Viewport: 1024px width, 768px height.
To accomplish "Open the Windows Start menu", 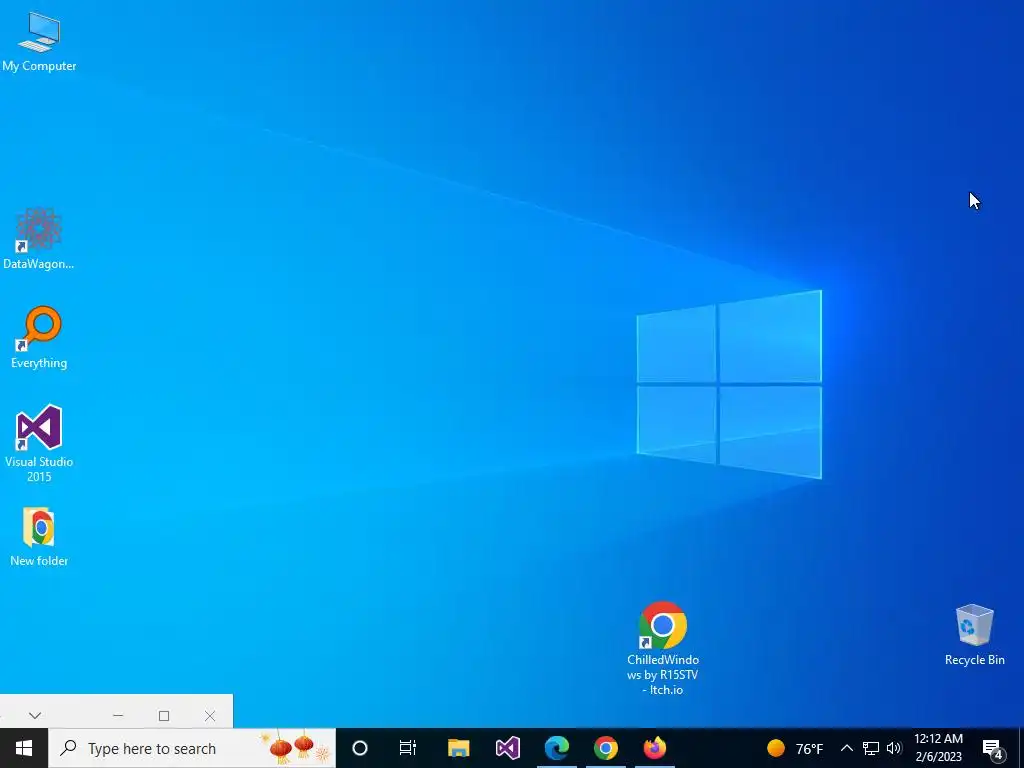I will click(24, 748).
